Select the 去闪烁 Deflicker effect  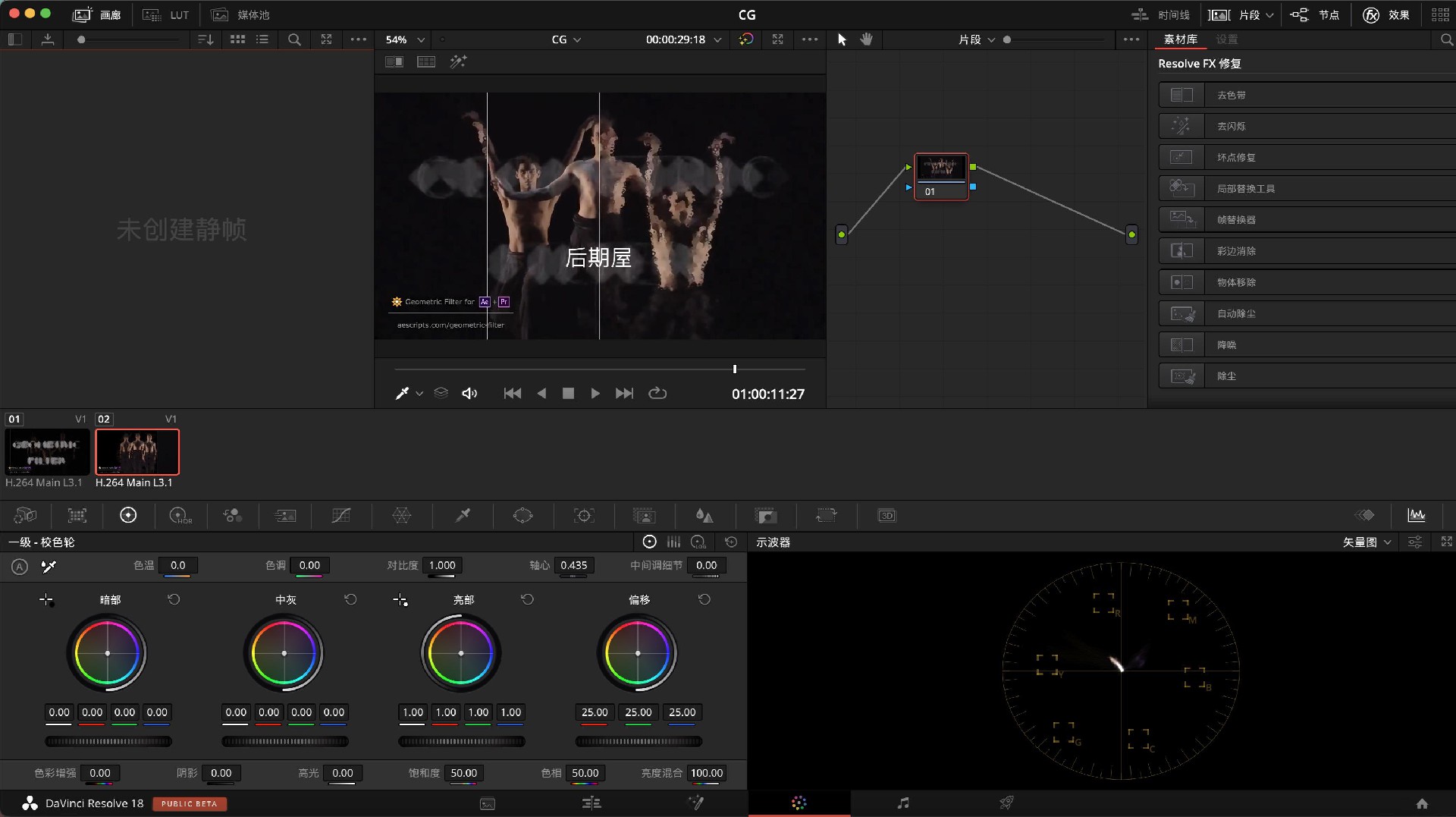1307,126
